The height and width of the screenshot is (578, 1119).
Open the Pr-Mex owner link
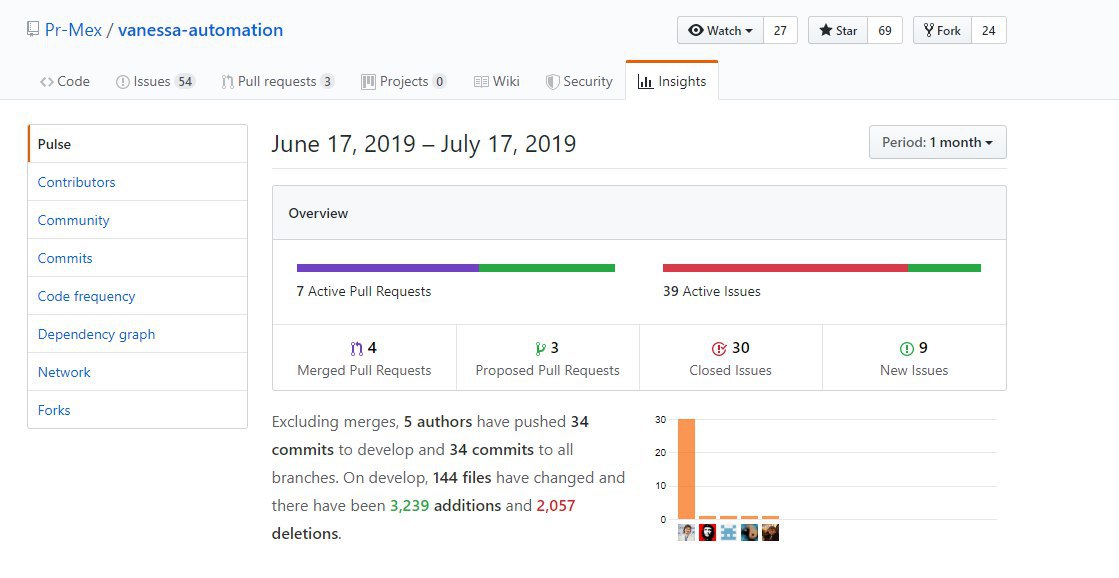pos(74,30)
